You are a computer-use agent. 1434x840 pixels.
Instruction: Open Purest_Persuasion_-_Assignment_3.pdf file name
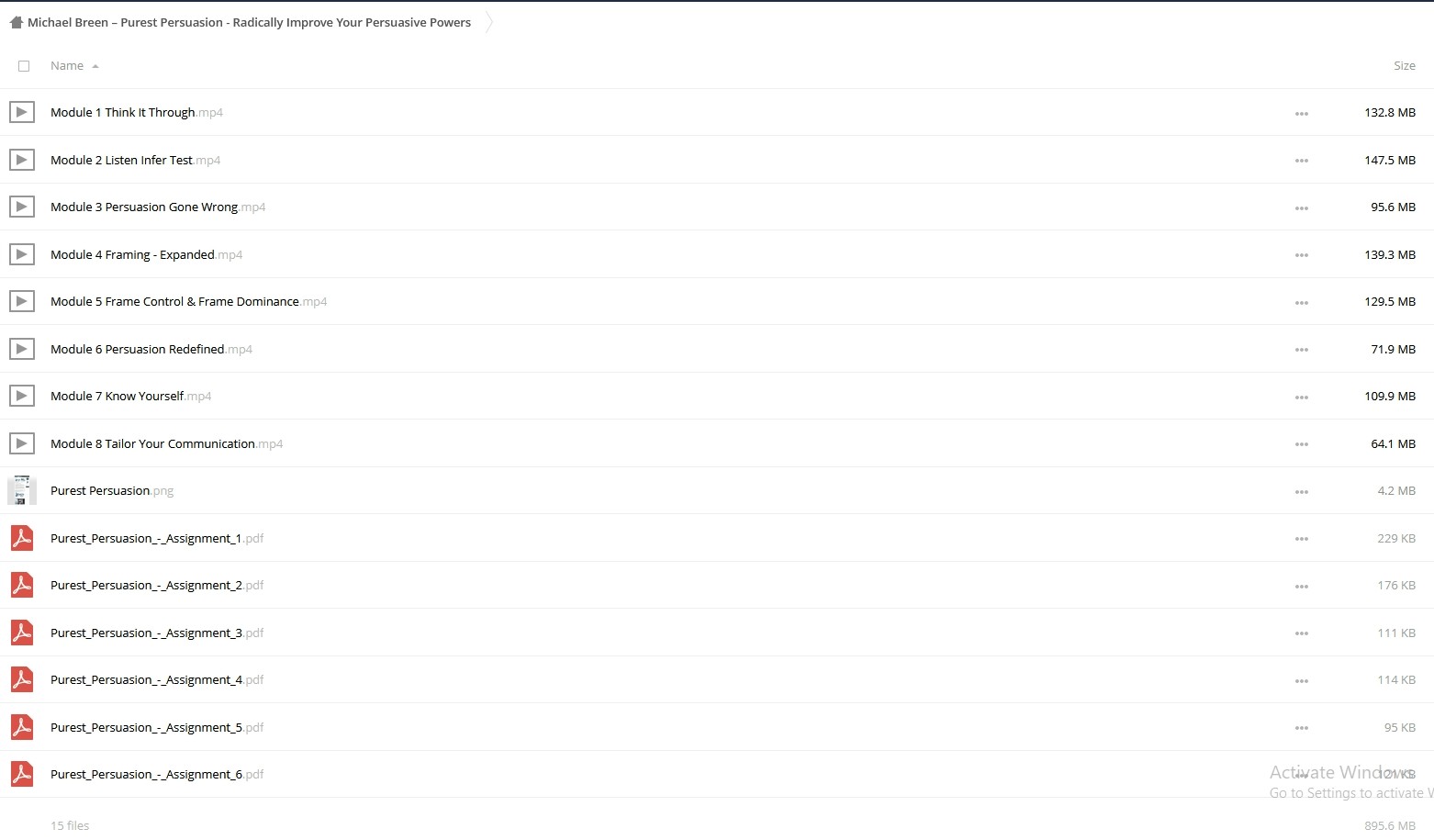(x=157, y=633)
